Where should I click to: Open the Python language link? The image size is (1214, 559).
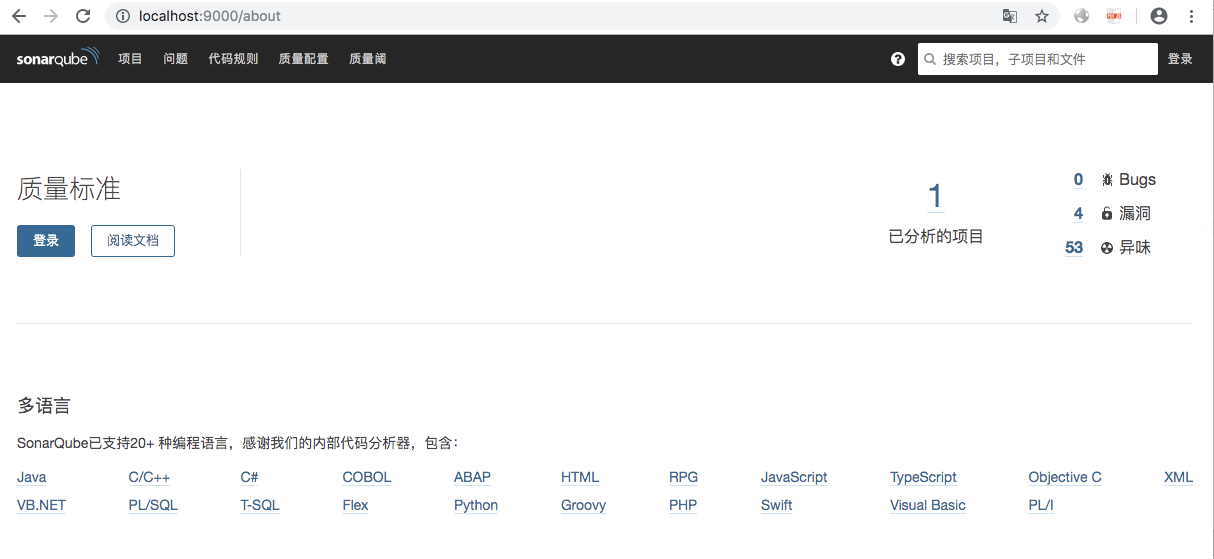[476, 506]
